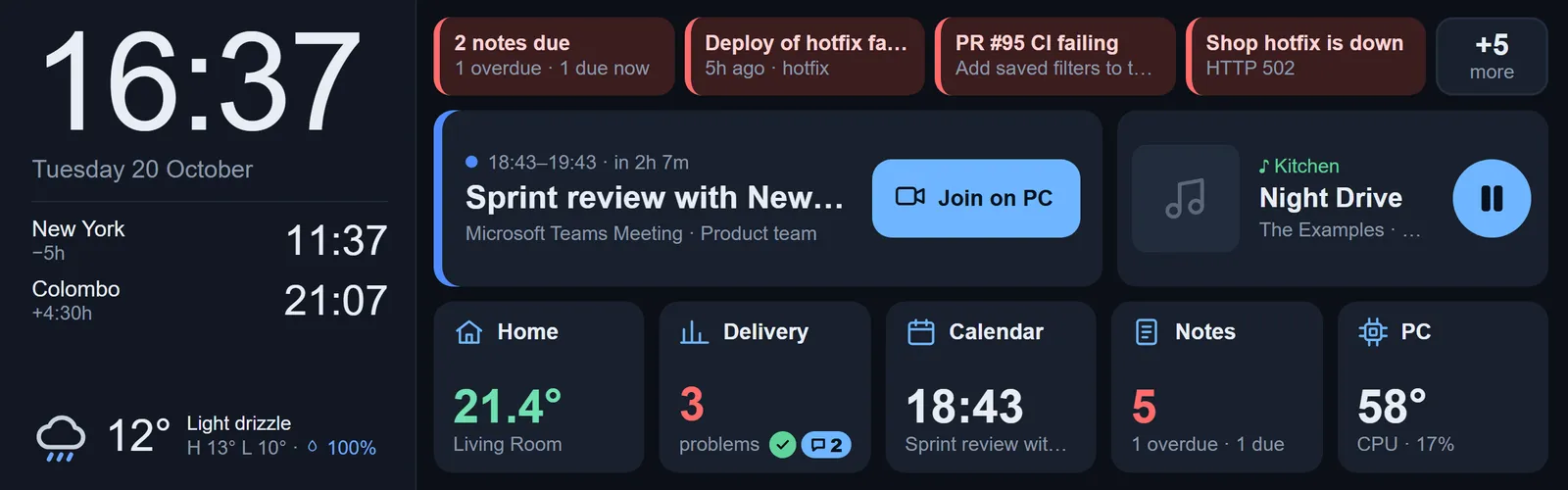This screenshot has height=490, width=1568.
Task: Click the New York world clock entry
Action: (210, 240)
